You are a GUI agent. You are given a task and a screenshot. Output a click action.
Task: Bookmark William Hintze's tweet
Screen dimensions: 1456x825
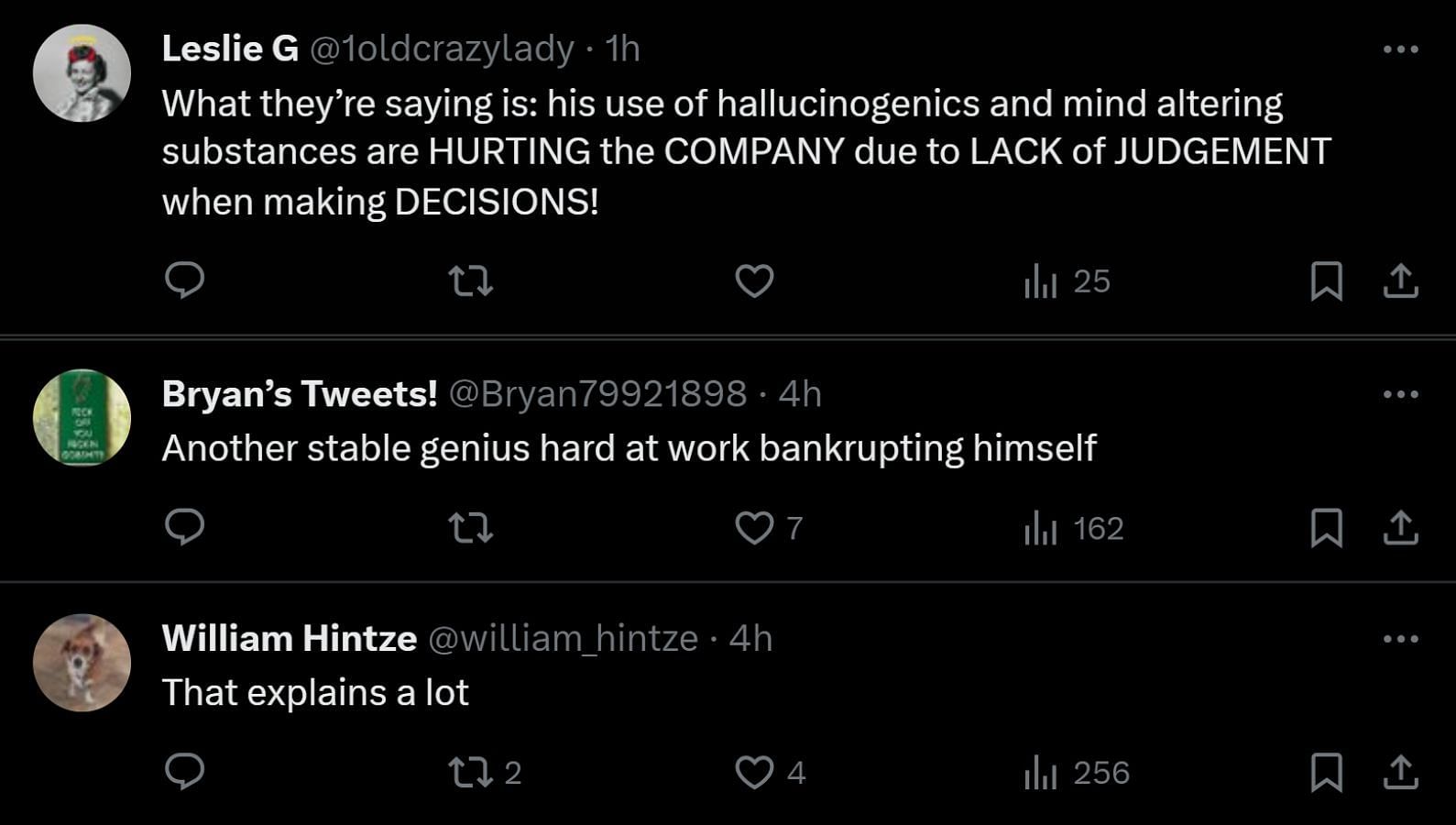coord(1326,772)
